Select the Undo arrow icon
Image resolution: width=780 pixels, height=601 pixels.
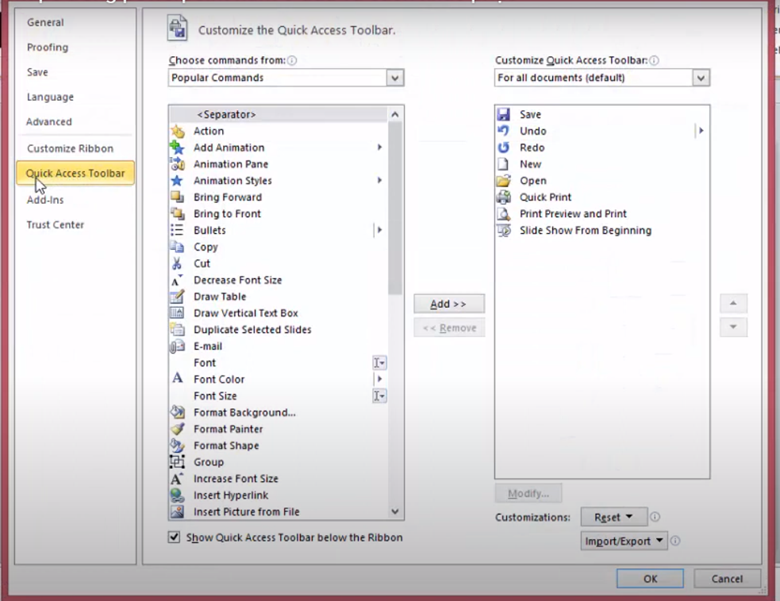click(x=503, y=131)
